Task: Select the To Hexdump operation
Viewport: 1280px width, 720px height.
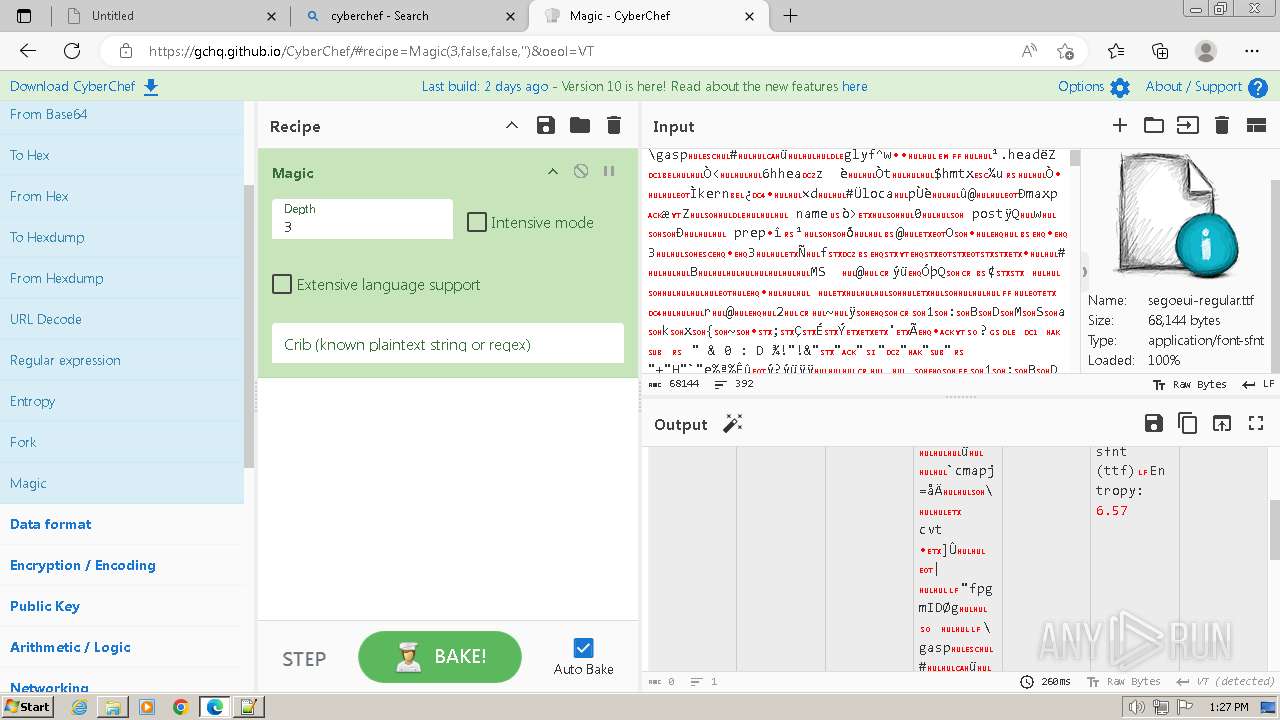Action: pyautogui.click(x=122, y=237)
